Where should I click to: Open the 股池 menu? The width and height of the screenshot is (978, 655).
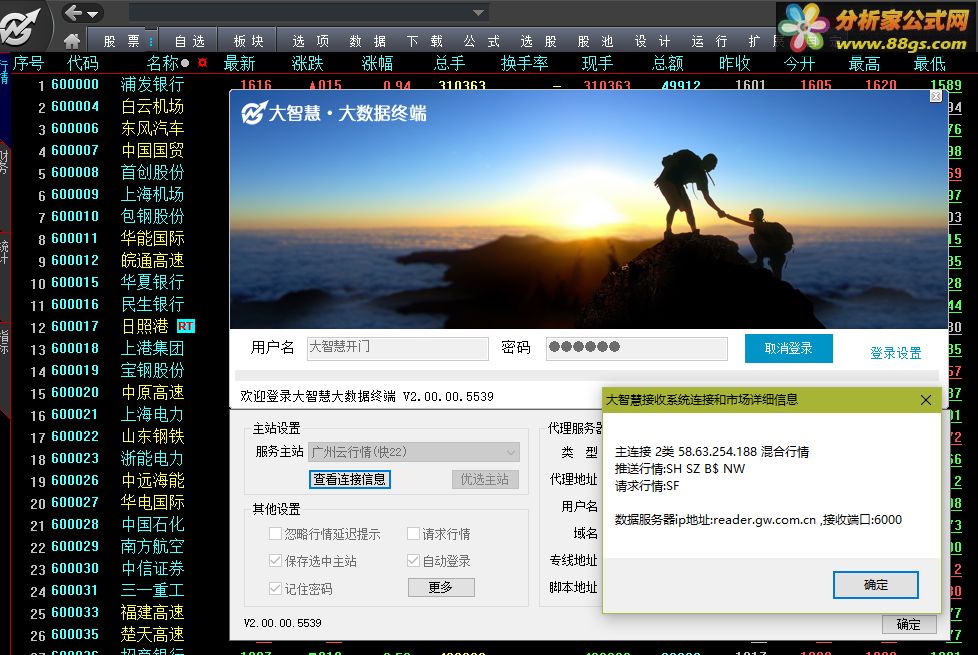(x=596, y=41)
